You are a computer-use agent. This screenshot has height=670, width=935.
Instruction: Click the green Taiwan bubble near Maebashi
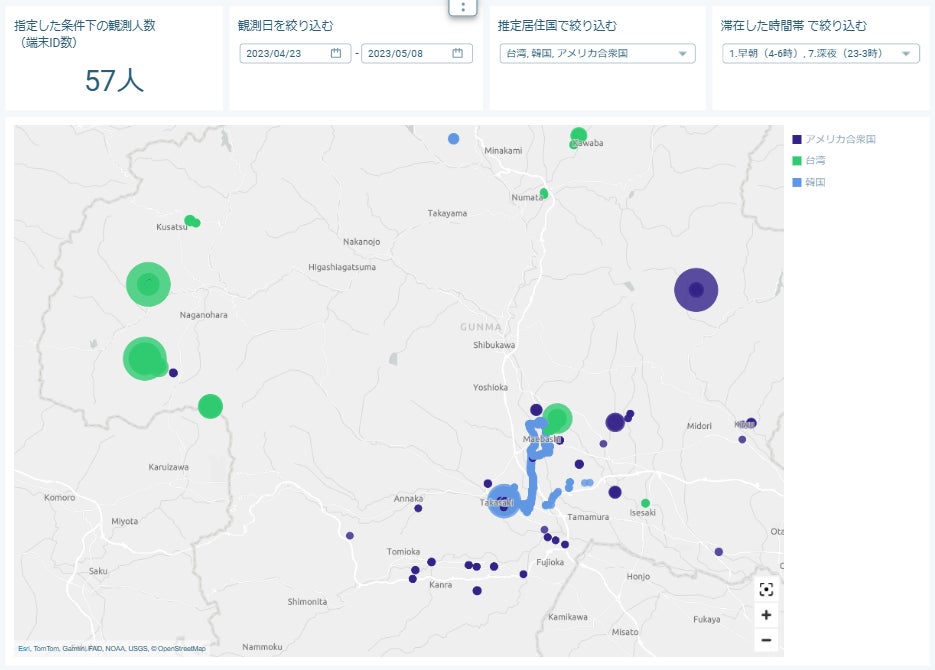[557, 418]
